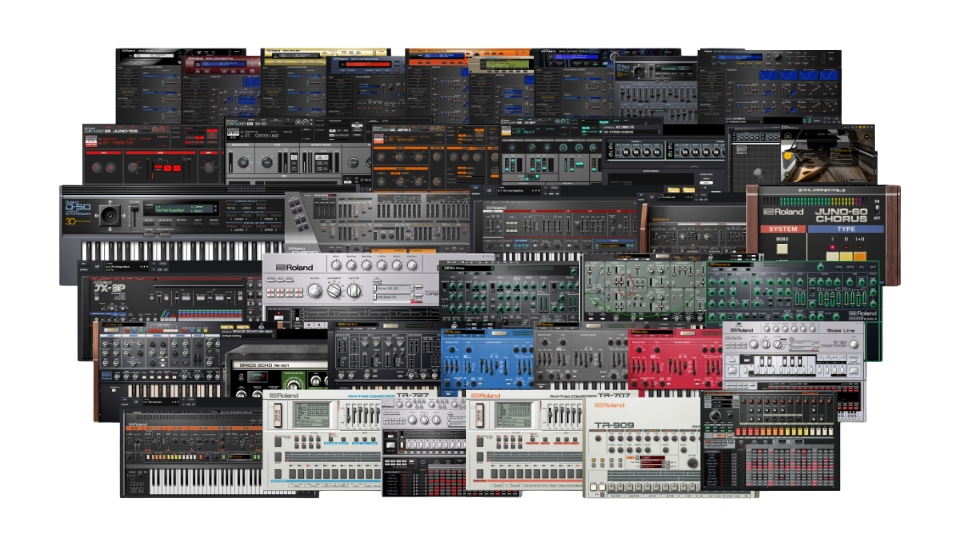This screenshot has width=960, height=540.
Task: Open the grand piano interior image plugin
Action: (x=828, y=156)
